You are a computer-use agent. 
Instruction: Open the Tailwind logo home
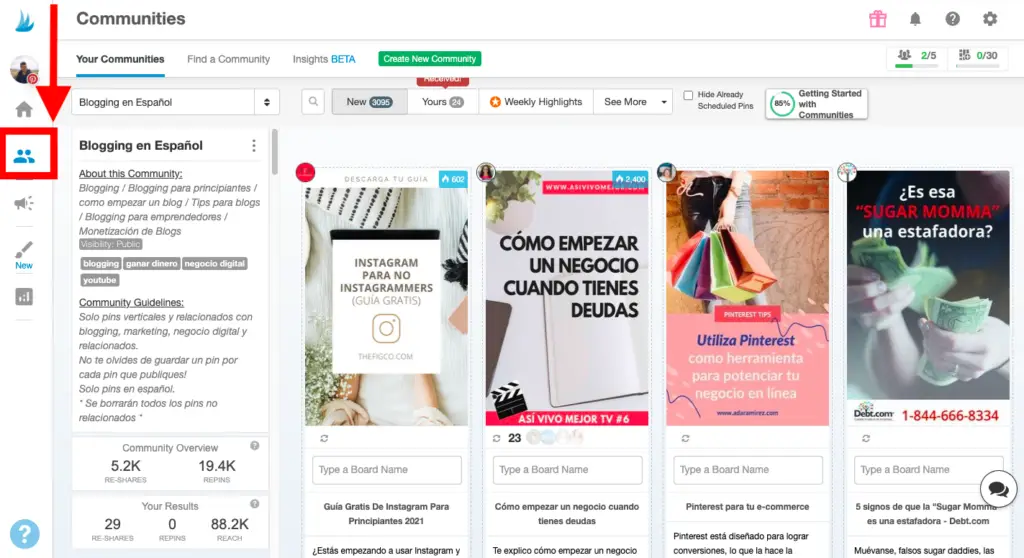click(24, 22)
